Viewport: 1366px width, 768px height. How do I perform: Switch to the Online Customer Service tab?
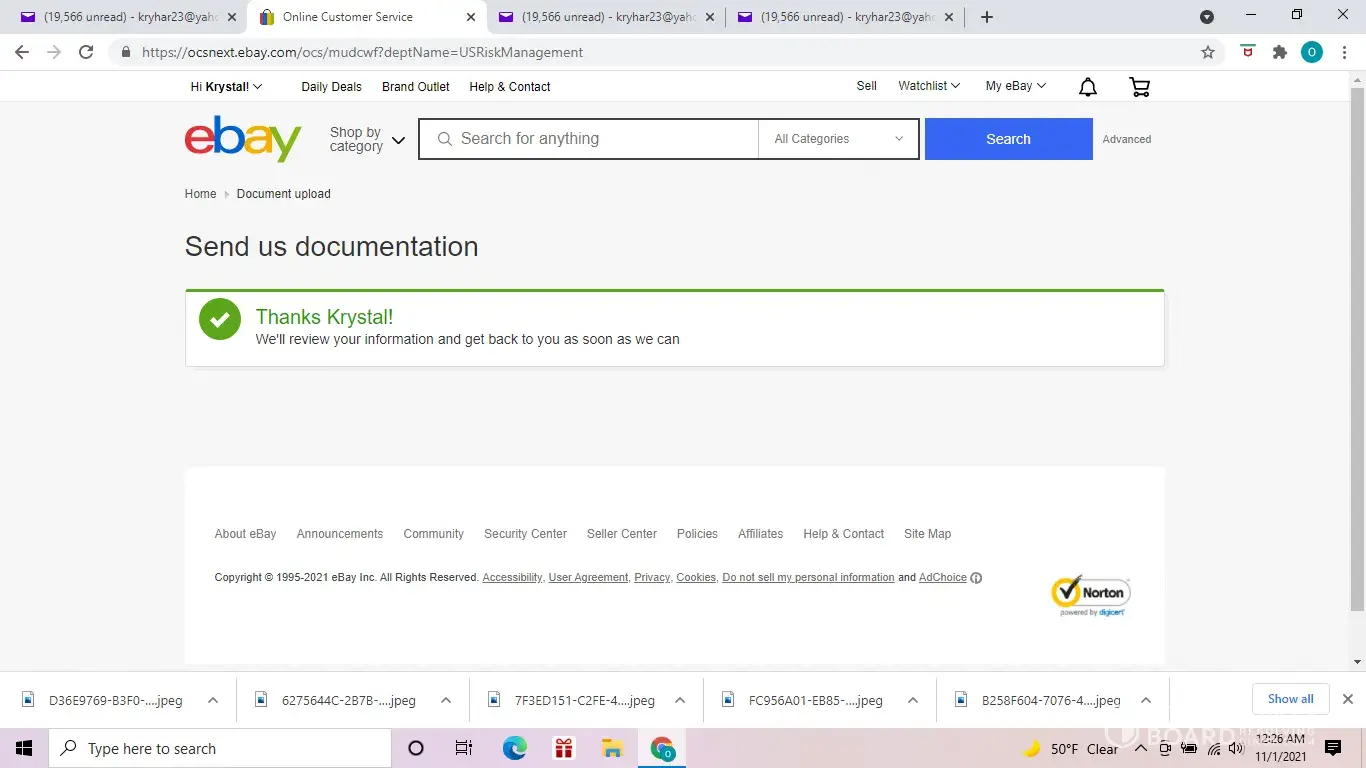pyautogui.click(x=348, y=17)
